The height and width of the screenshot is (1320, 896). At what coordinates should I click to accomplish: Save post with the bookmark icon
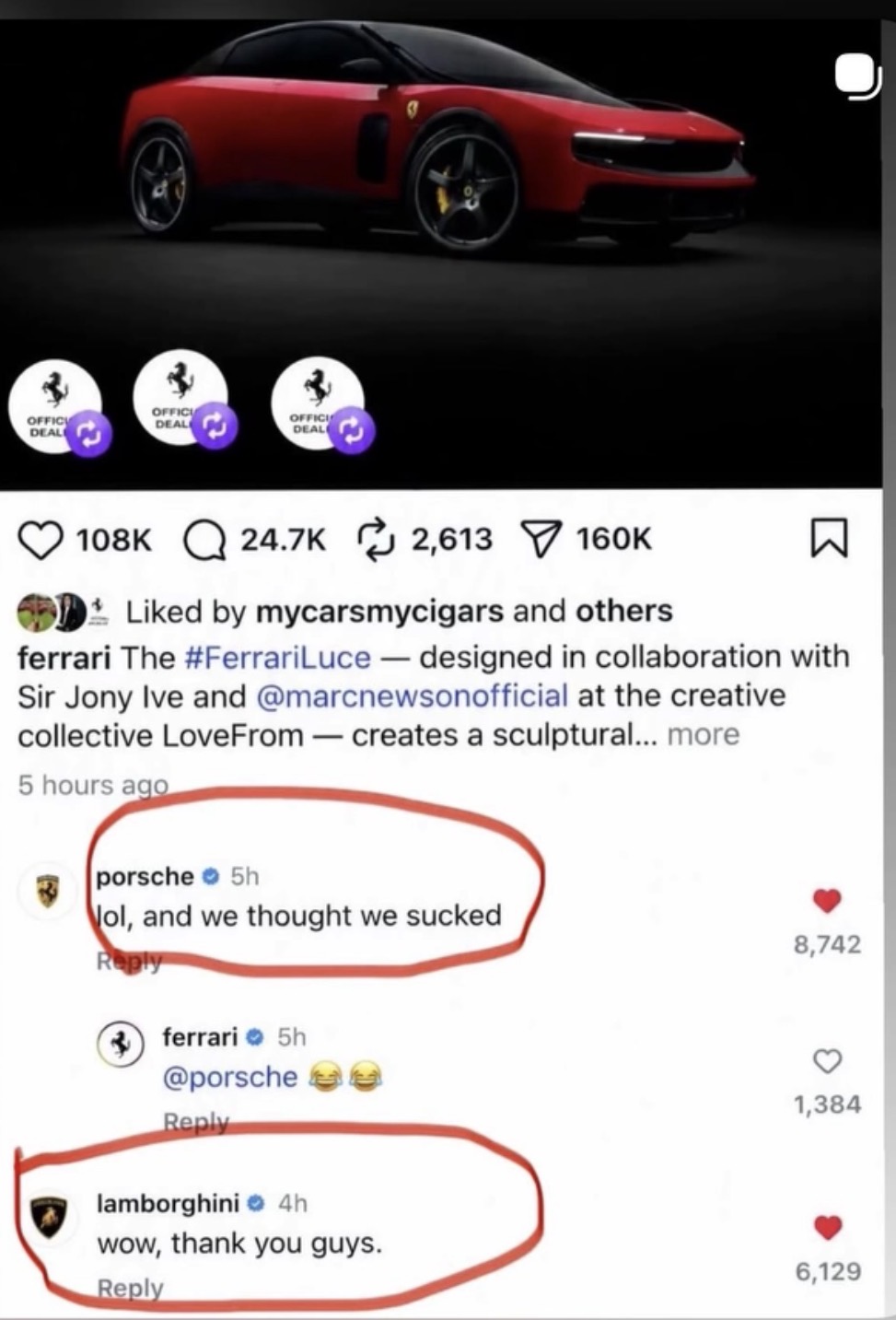(829, 539)
